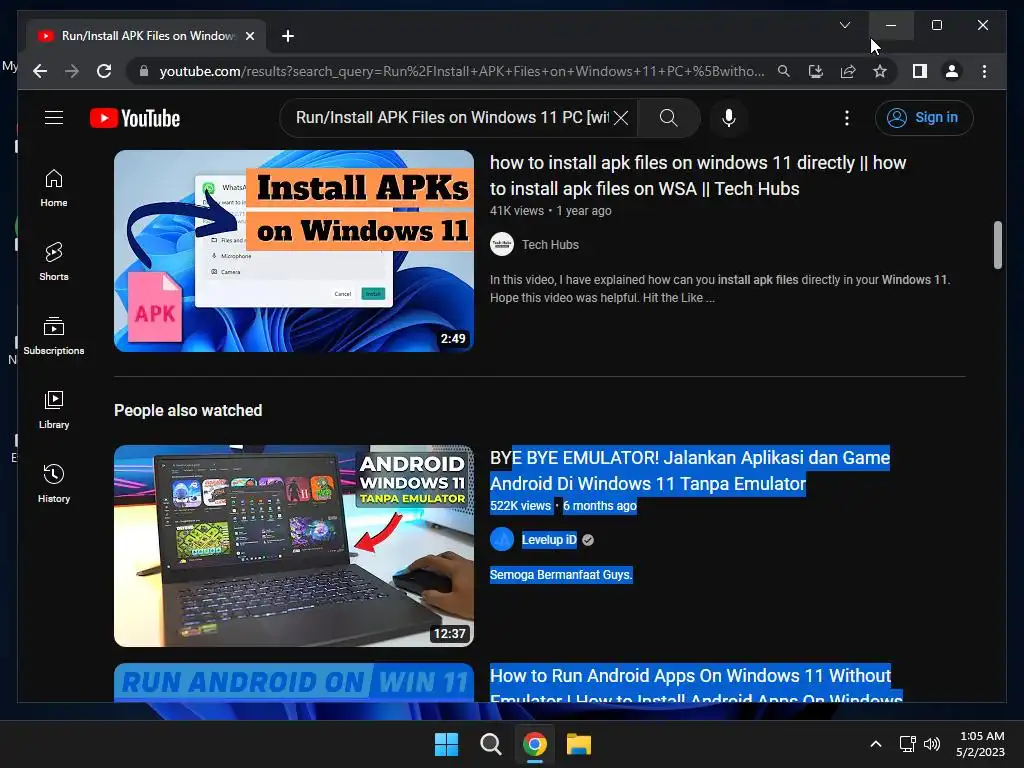Open the Windows Start menu

(x=447, y=744)
